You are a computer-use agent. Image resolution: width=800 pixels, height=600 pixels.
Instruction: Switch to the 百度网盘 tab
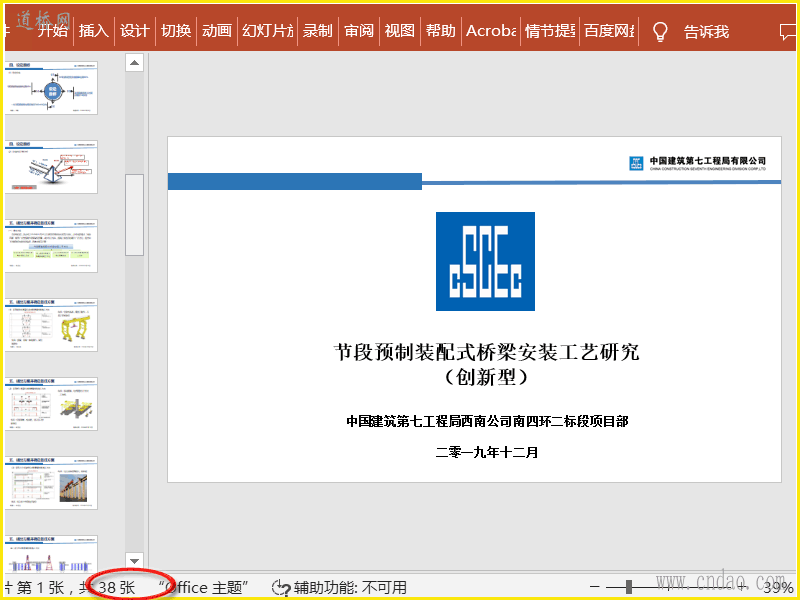click(609, 31)
